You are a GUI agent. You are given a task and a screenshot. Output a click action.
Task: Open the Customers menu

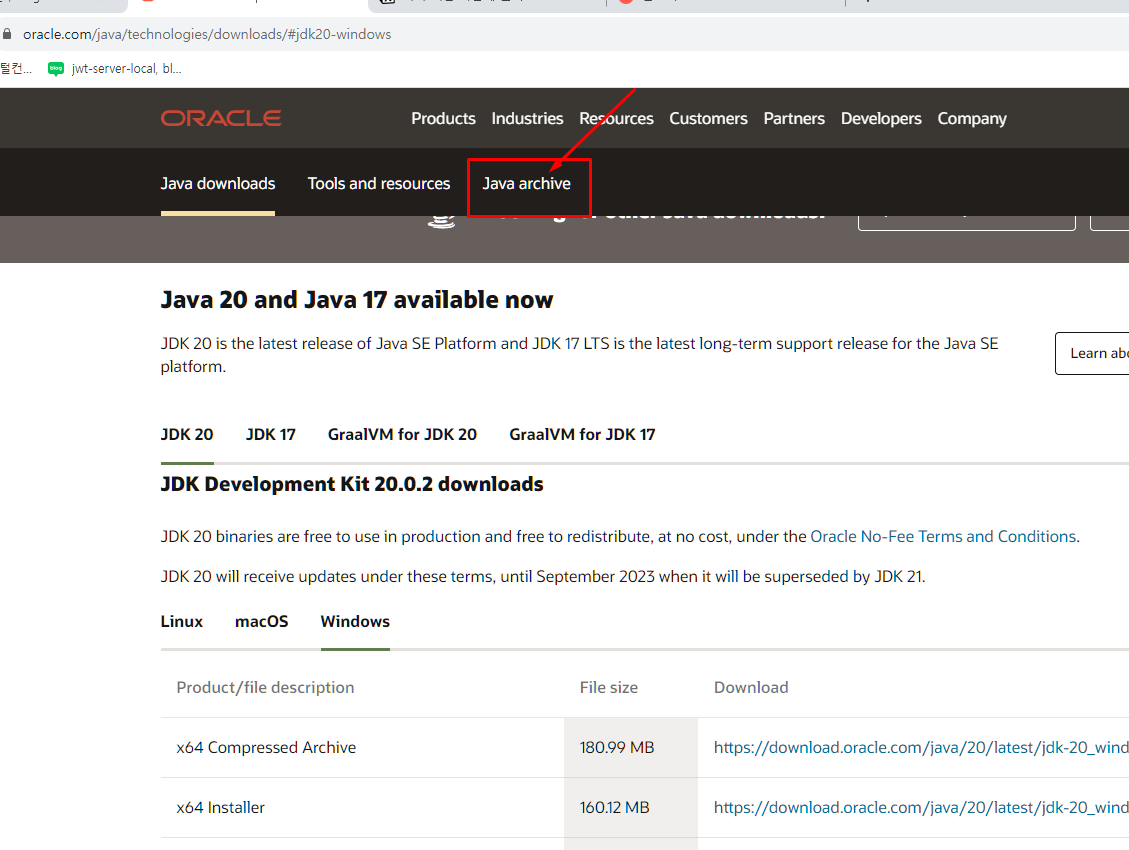click(709, 118)
